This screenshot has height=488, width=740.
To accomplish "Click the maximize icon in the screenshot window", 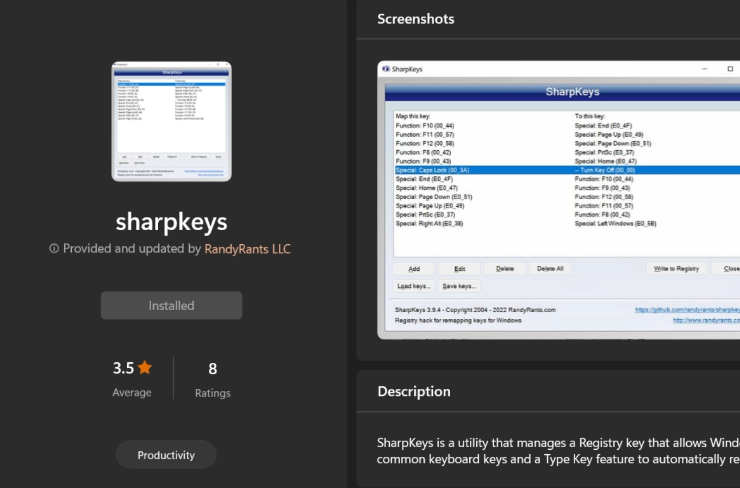I will click(x=730, y=69).
